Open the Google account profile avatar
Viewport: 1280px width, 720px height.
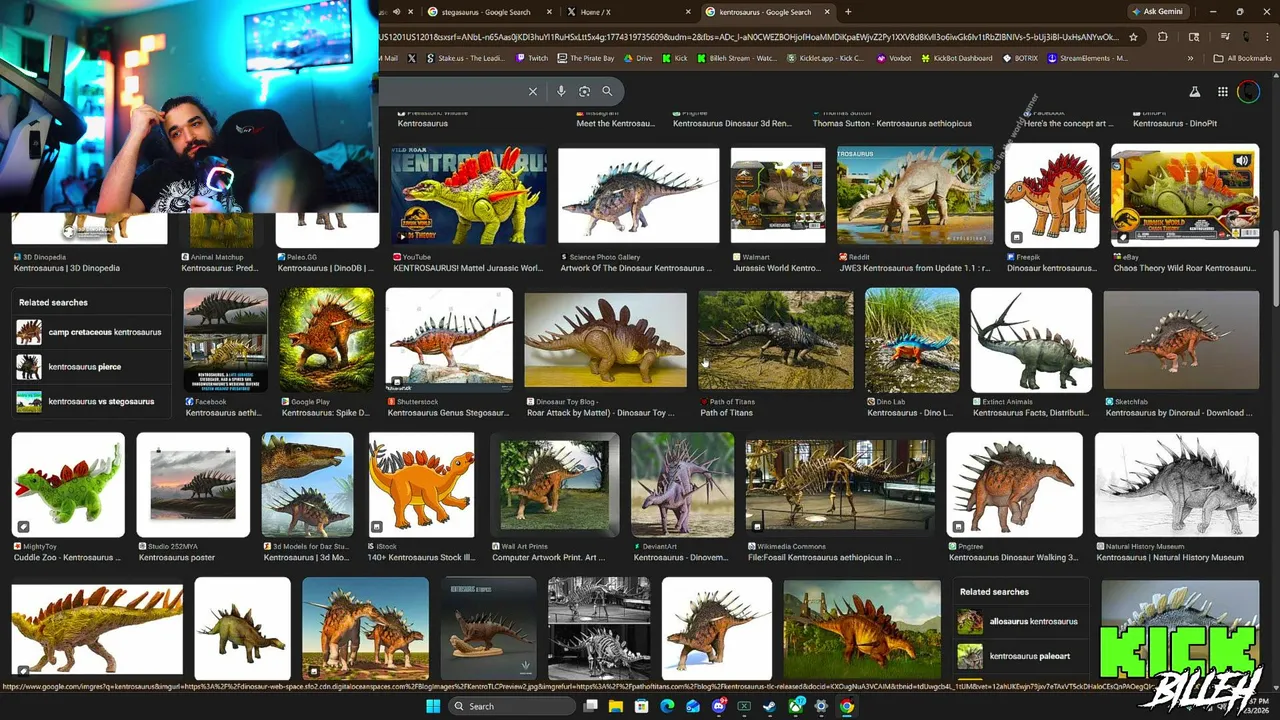1249,92
